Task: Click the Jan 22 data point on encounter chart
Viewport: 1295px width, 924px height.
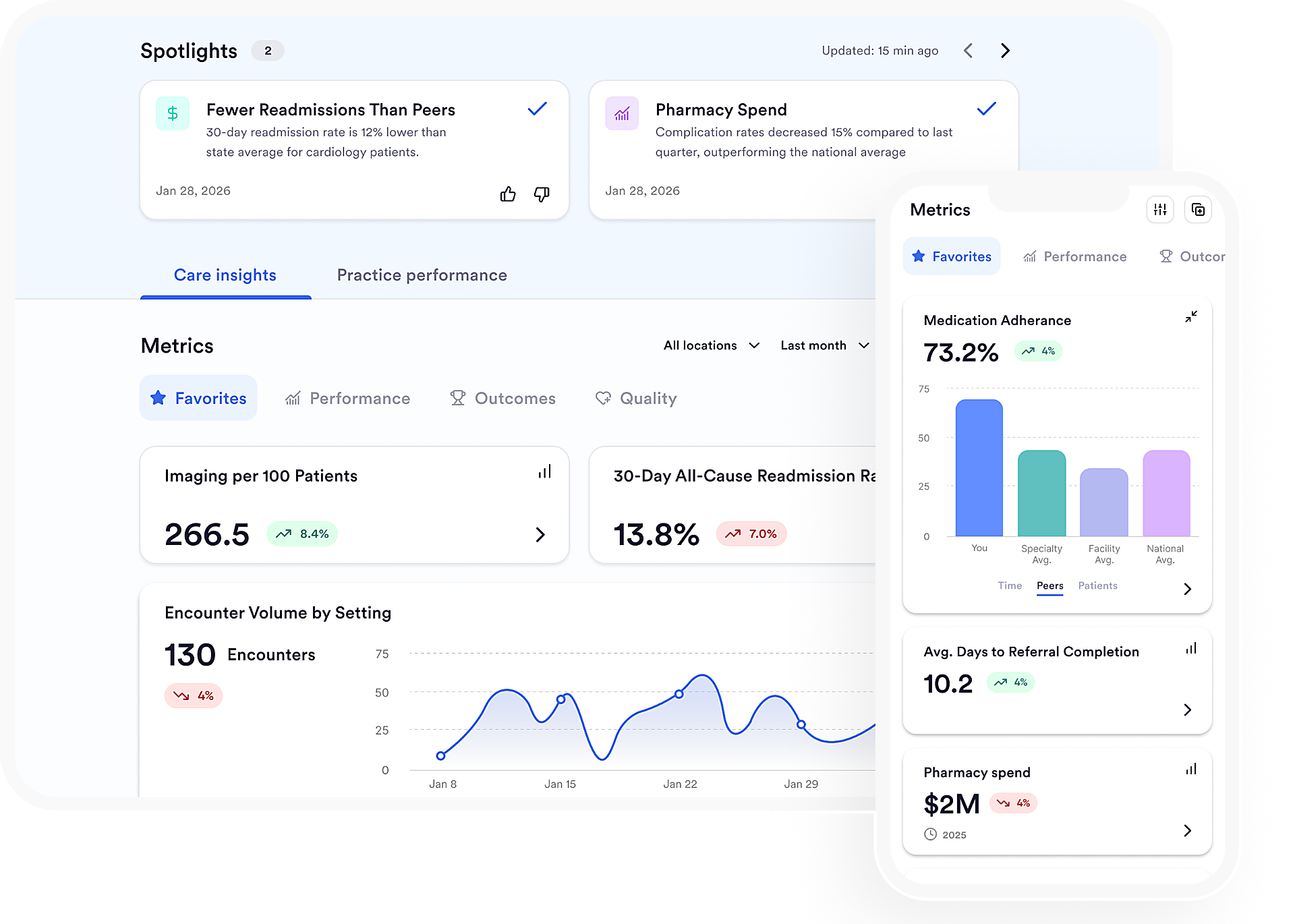Action: (679, 694)
